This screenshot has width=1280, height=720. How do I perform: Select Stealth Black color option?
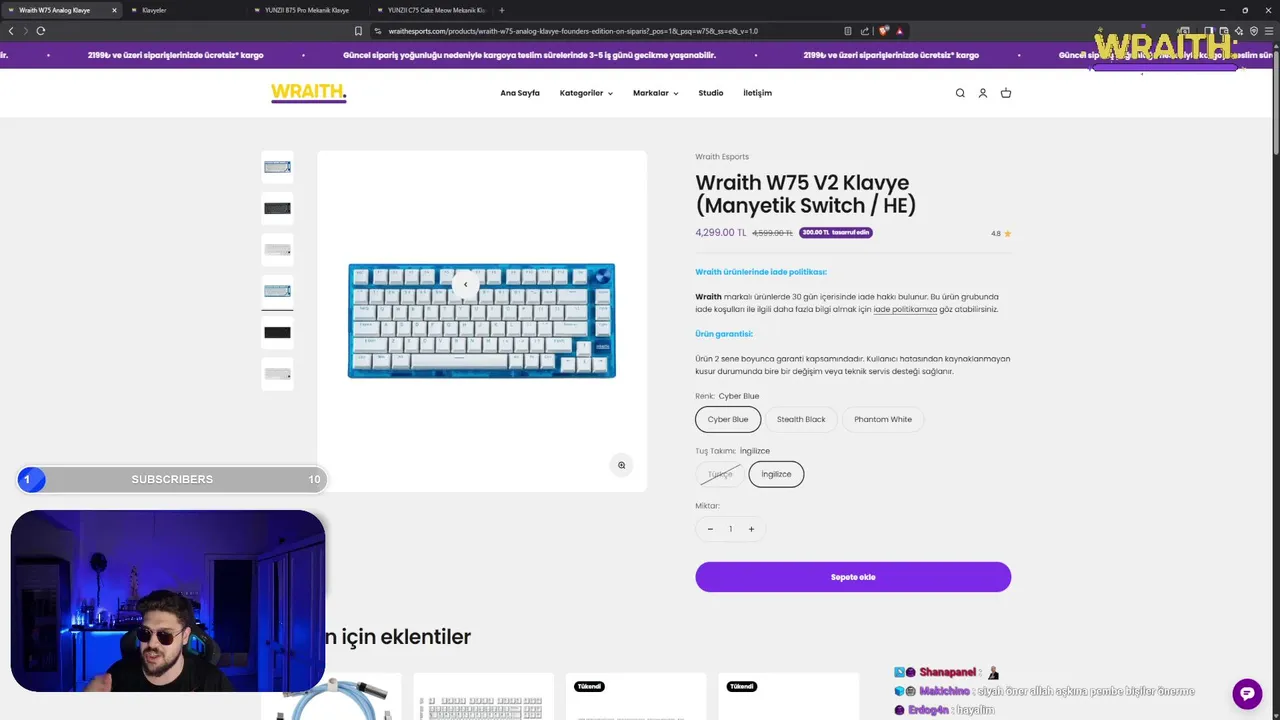(x=801, y=419)
